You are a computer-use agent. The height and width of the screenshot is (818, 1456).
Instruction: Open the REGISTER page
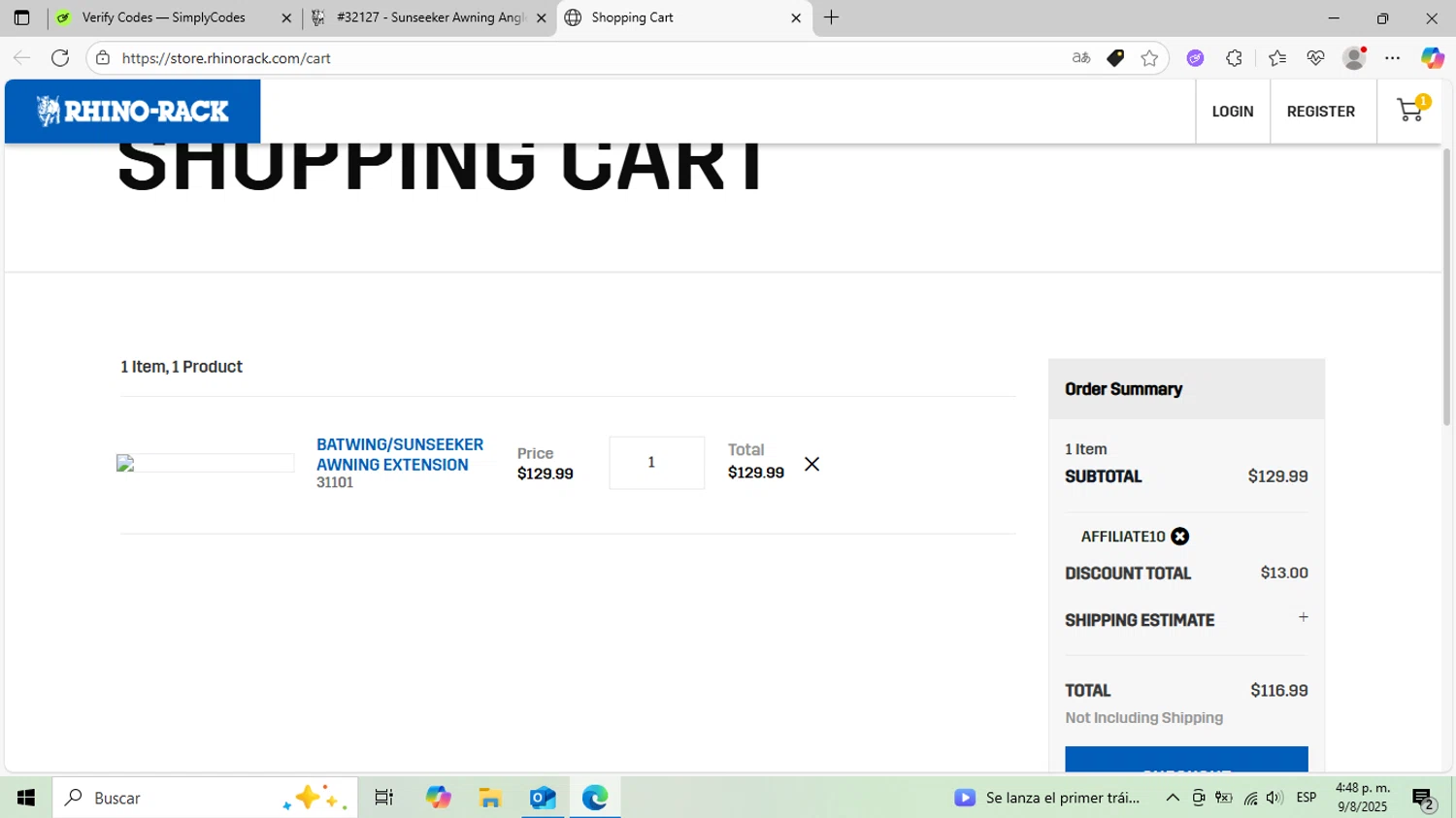1320,112
